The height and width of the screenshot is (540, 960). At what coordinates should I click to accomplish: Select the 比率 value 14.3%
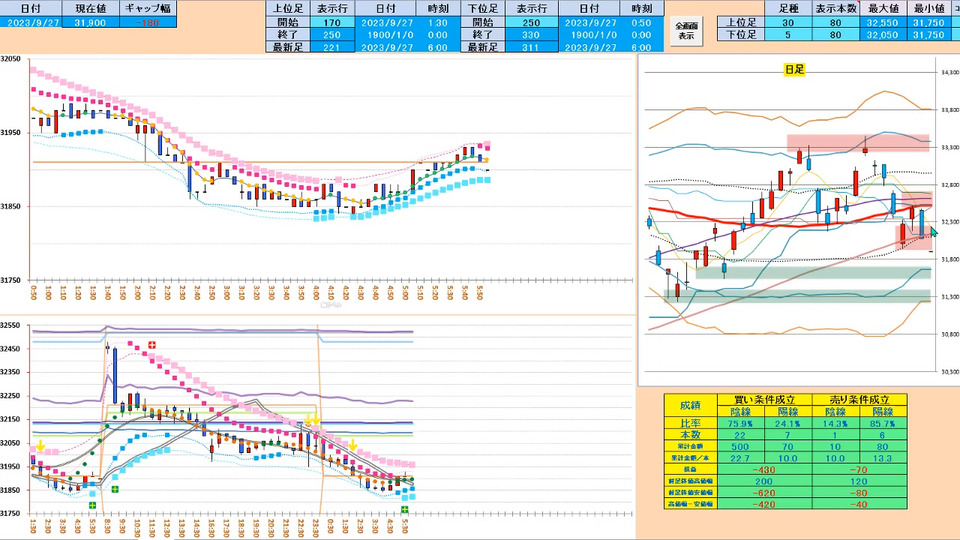pos(835,423)
